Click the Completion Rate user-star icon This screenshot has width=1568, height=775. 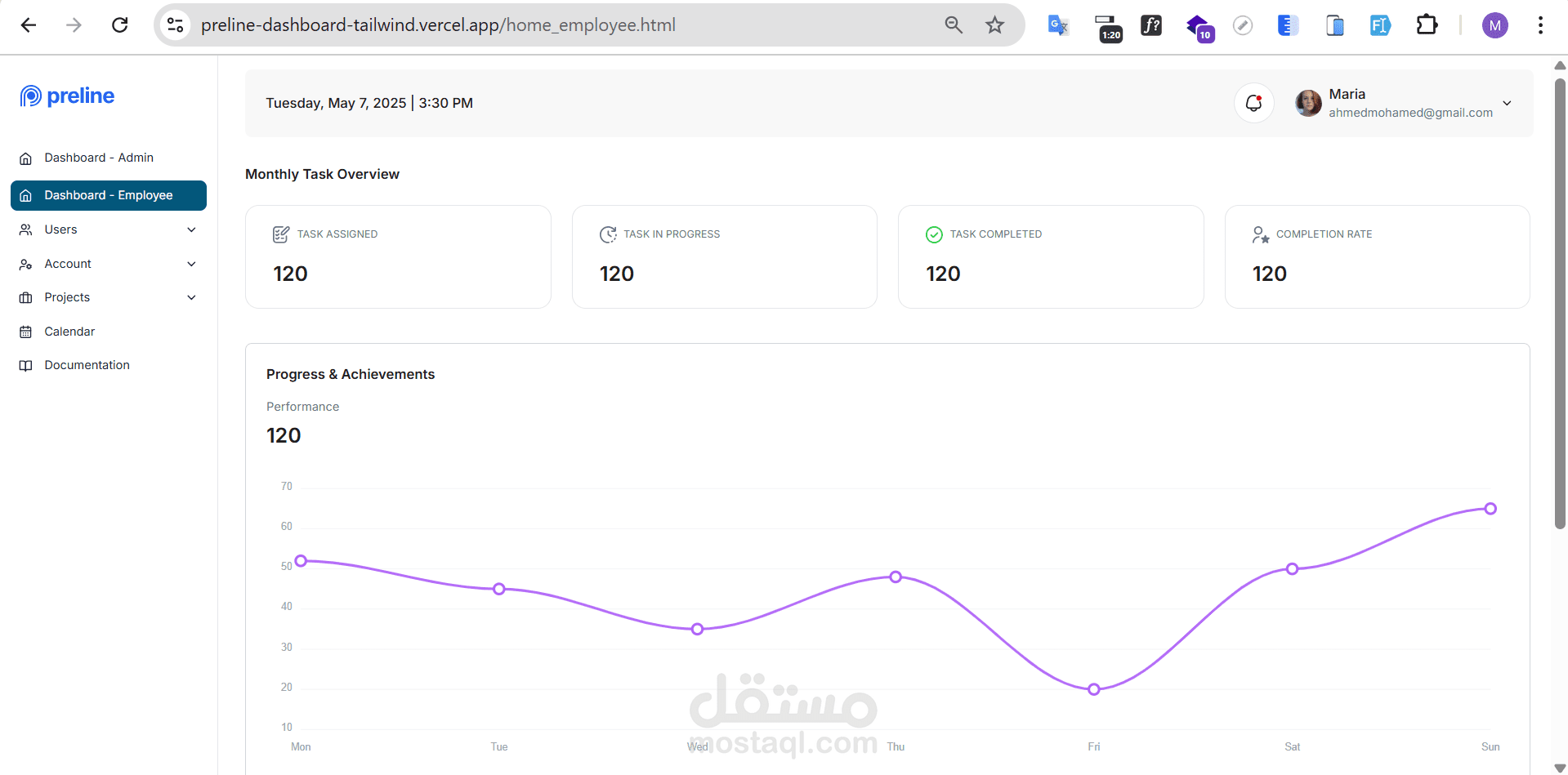1261,234
